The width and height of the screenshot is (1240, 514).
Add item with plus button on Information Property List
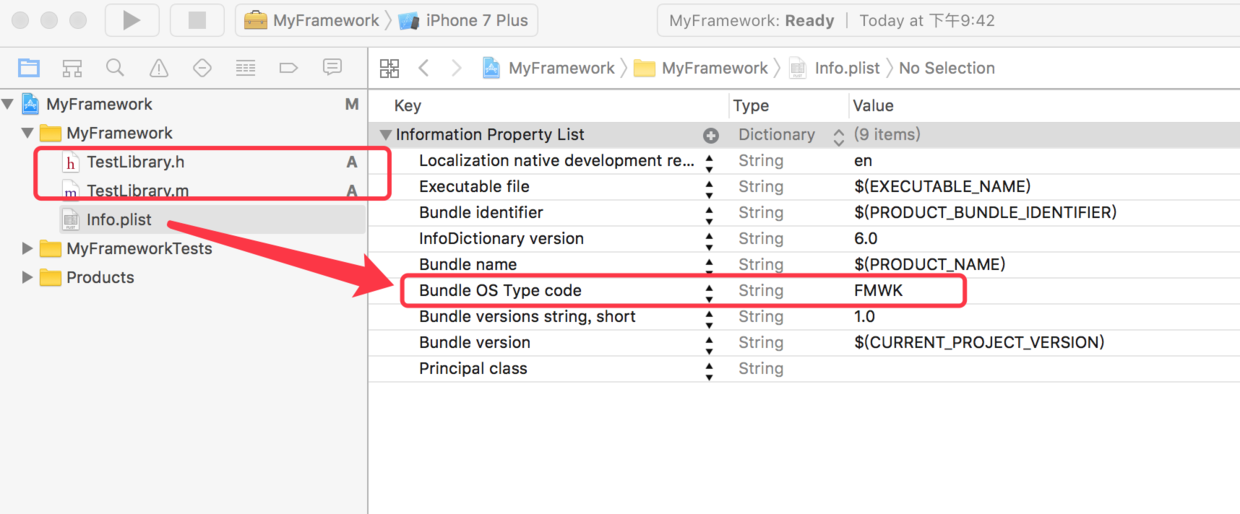click(x=711, y=135)
